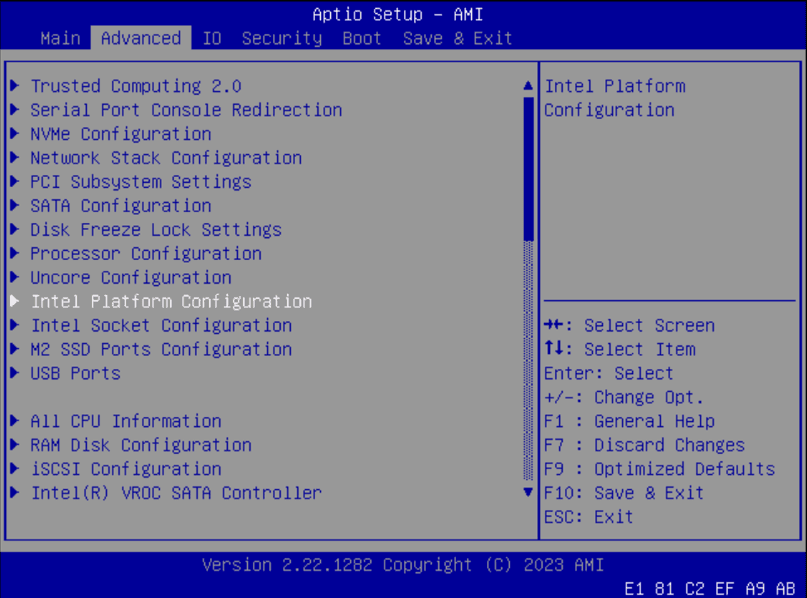Click the scrollbar up arrow
Screen dimensions: 807x598
(x=527, y=86)
